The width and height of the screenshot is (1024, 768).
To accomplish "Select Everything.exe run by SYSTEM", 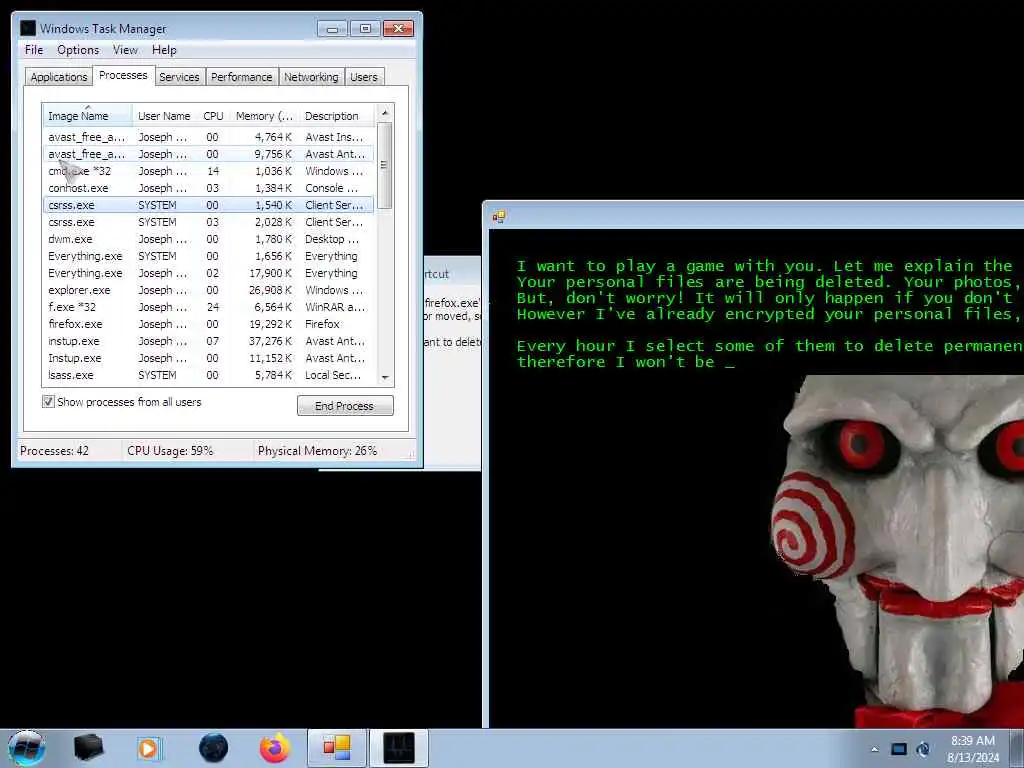I will coord(209,256).
